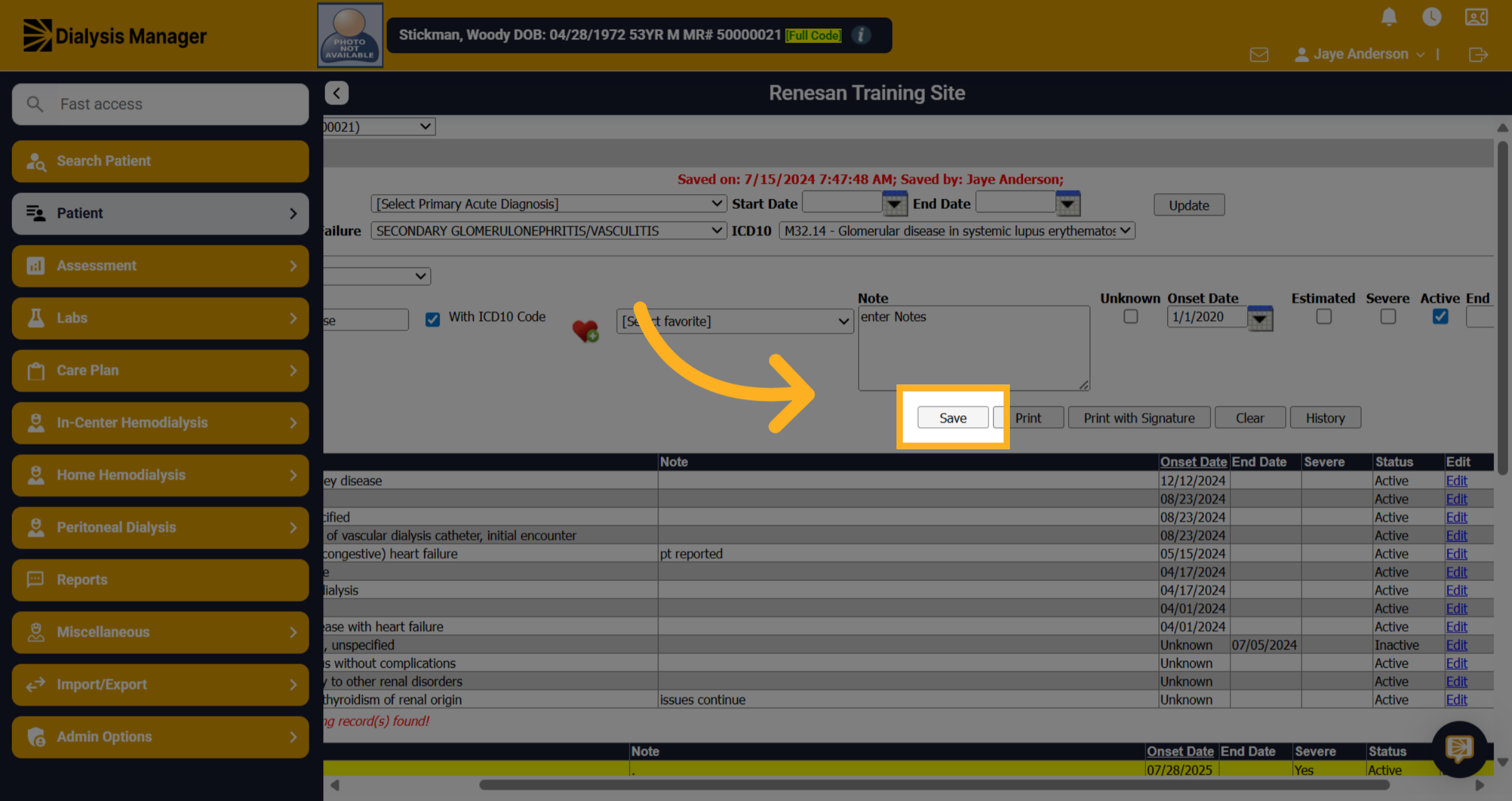
Task: Click the Fast access search icon
Action: tap(35, 104)
